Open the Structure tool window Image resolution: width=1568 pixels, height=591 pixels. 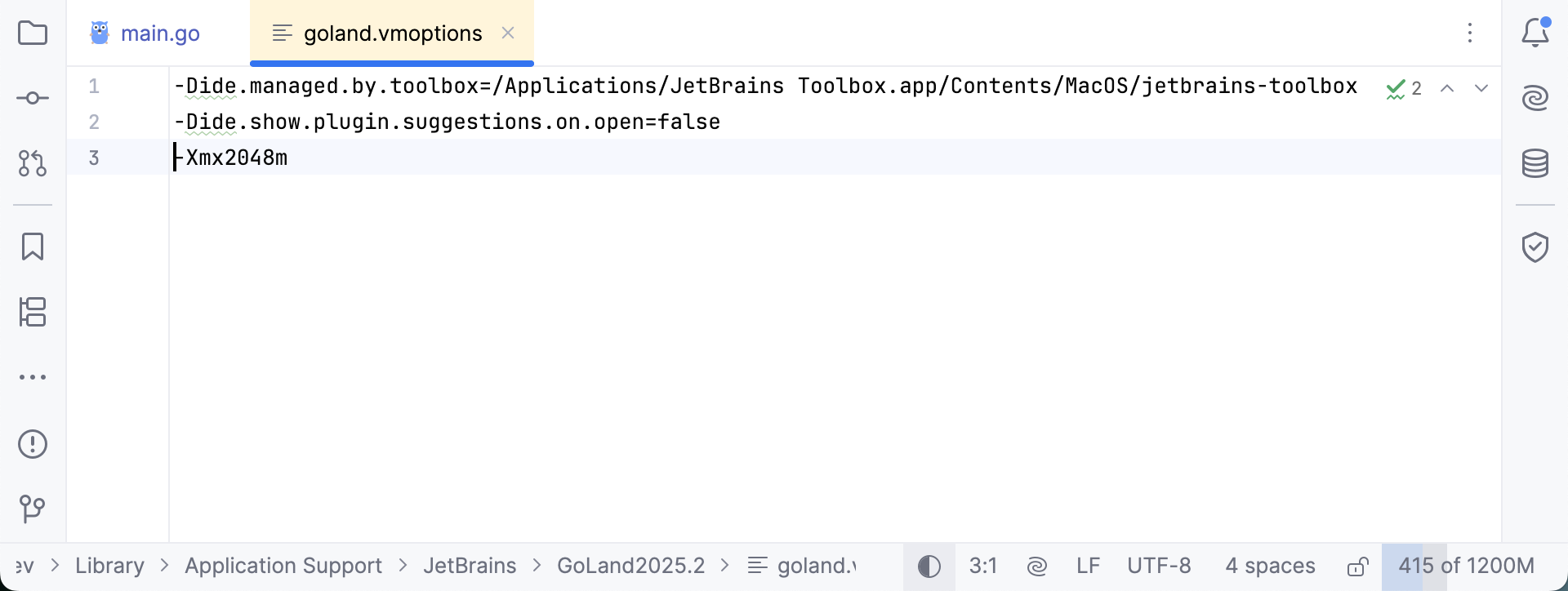tap(33, 312)
